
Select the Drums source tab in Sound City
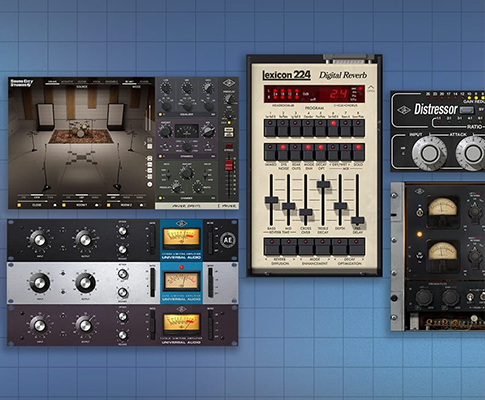tap(52, 82)
